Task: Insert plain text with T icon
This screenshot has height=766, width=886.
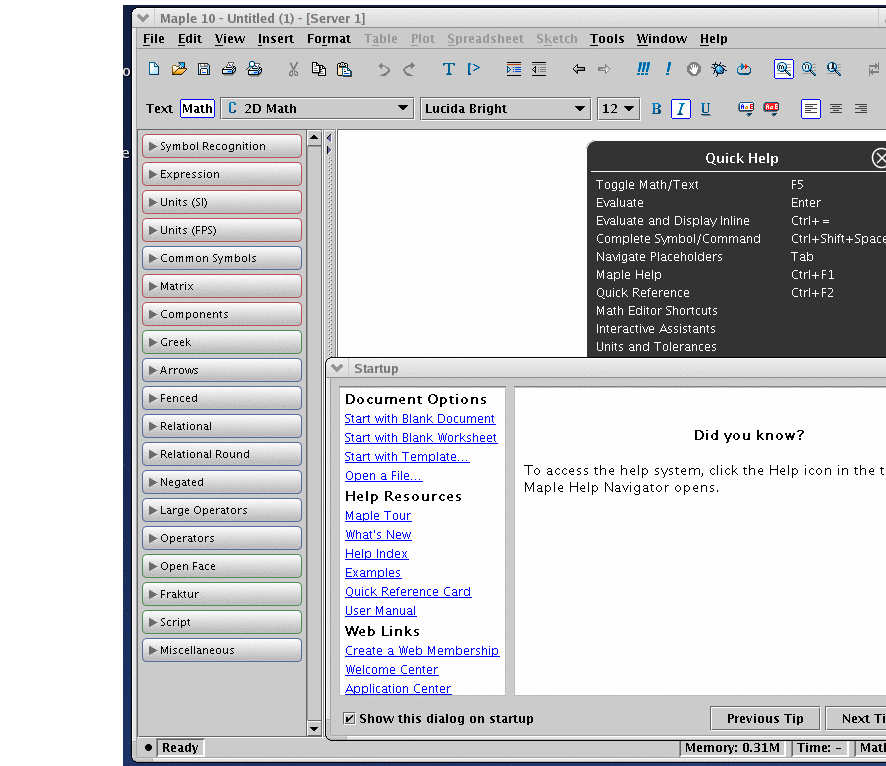Action: [x=448, y=69]
